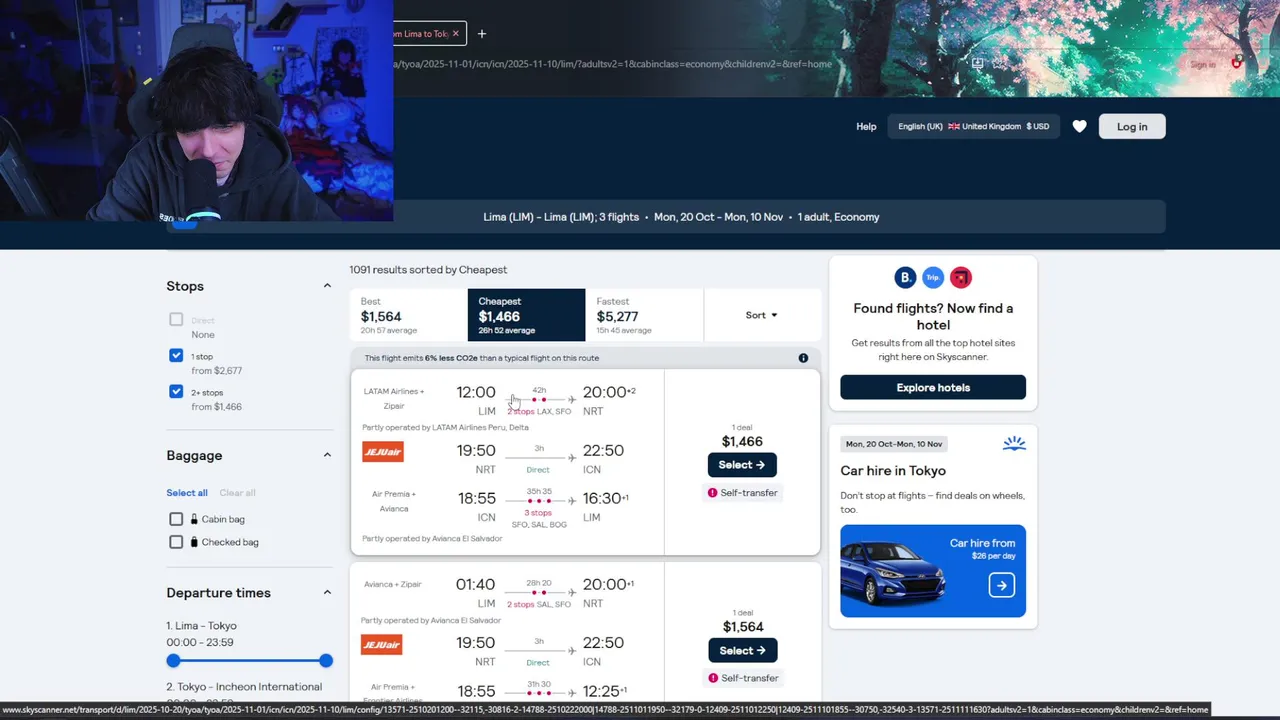Click JEJUair logo in $1,466 itinerary
This screenshot has height=720, width=1280.
382,451
